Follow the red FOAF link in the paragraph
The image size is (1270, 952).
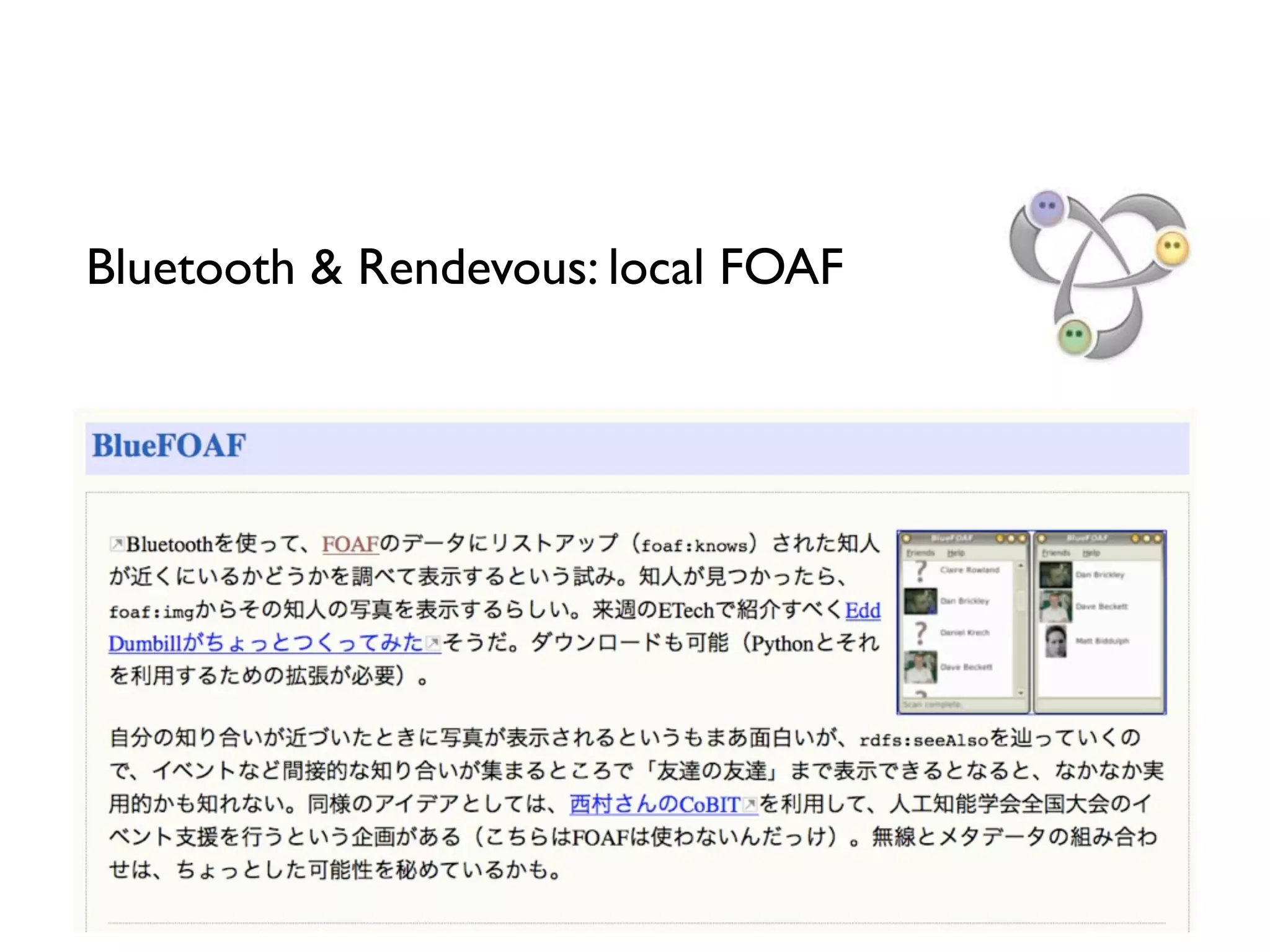pos(350,544)
